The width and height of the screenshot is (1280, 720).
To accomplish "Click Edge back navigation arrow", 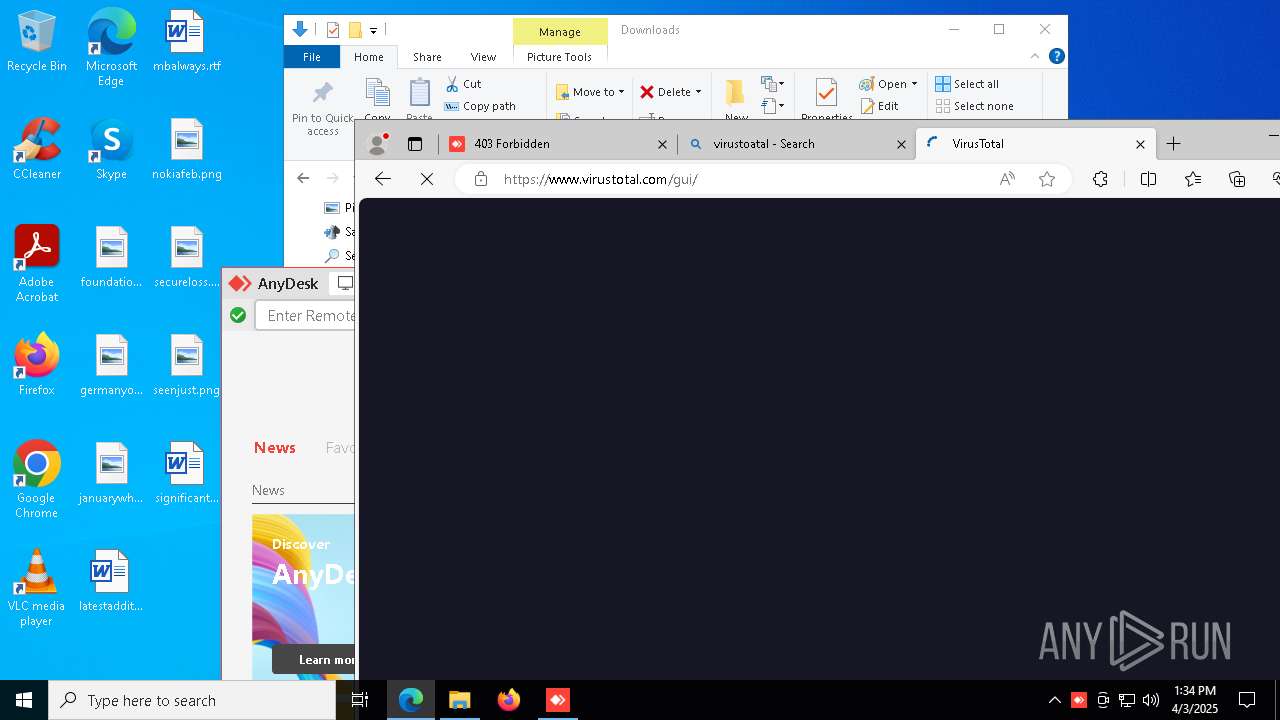I will click(x=382, y=179).
